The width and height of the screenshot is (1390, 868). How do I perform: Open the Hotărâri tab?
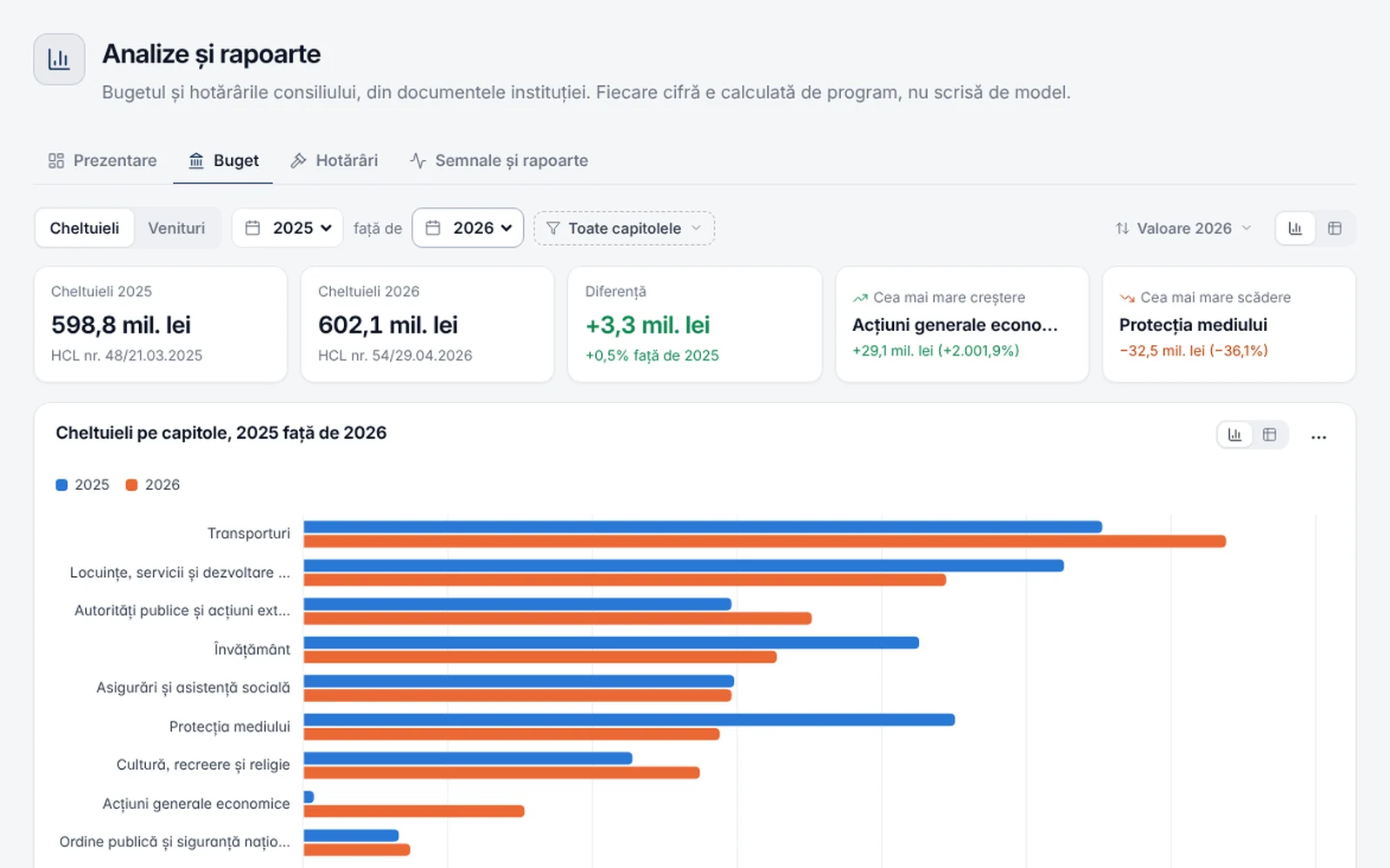pyautogui.click(x=334, y=161)
